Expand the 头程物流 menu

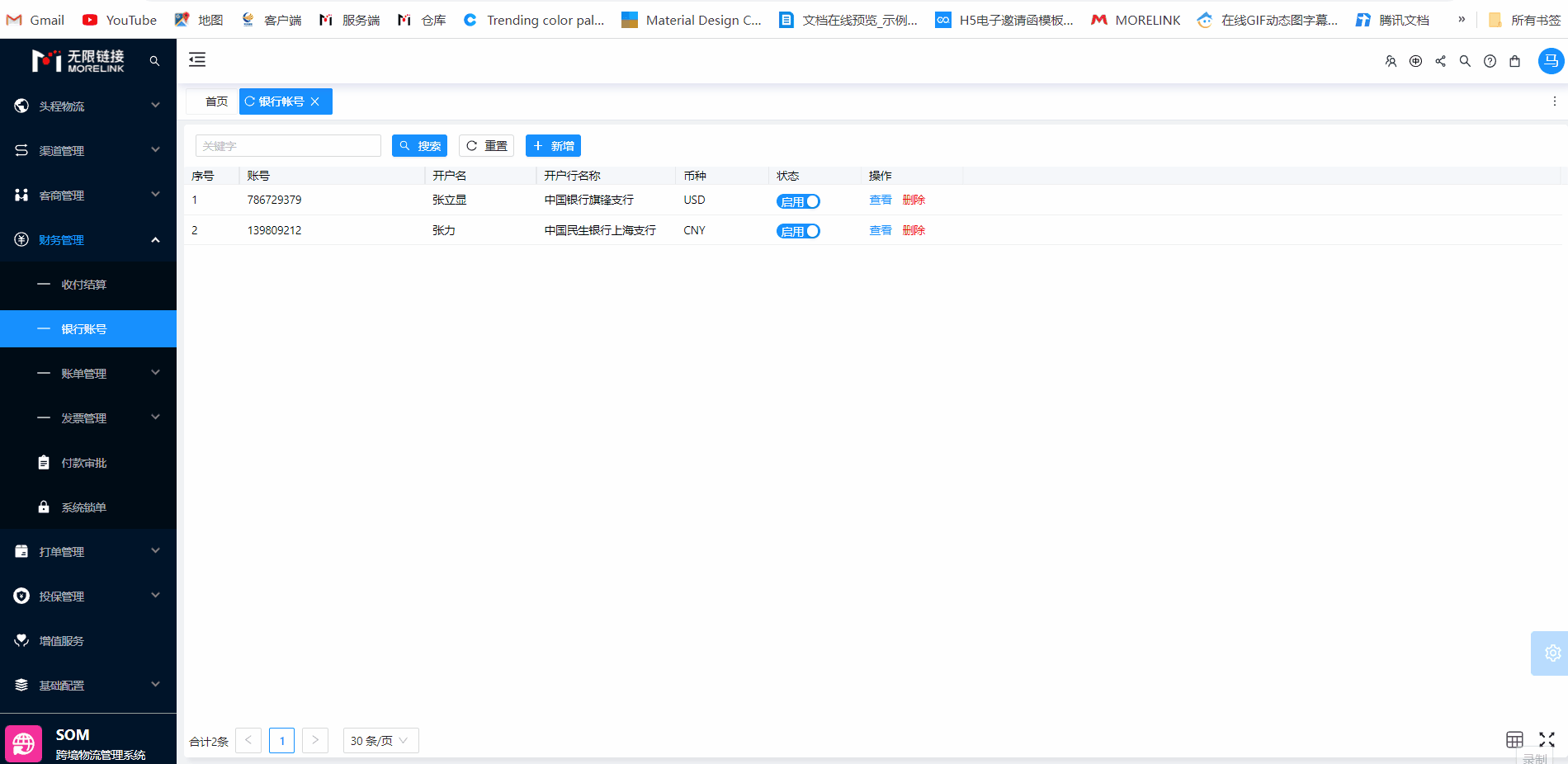(x=88, y=106)
